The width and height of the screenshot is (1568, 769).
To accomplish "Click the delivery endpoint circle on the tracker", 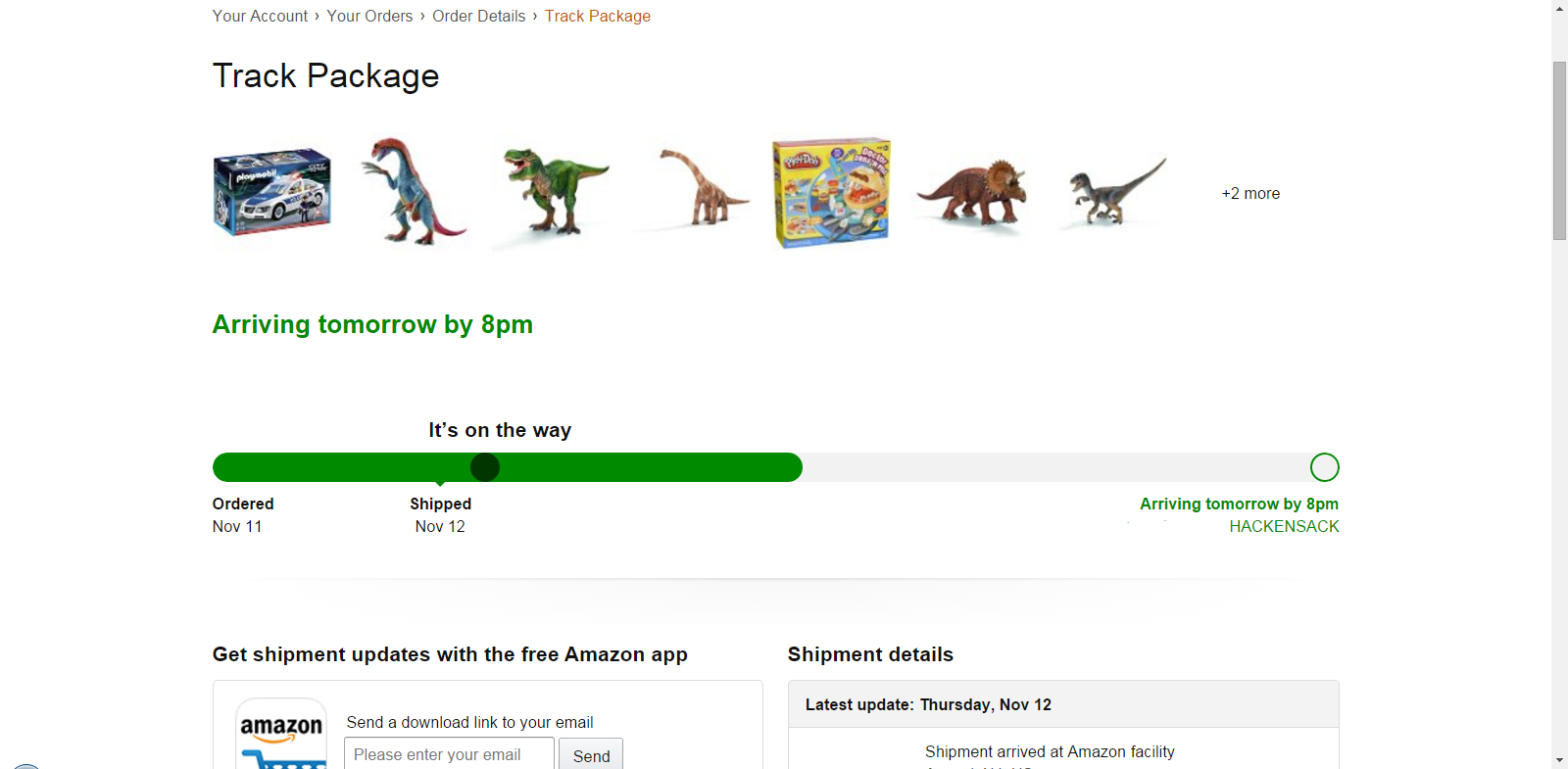I will 1324,467.
